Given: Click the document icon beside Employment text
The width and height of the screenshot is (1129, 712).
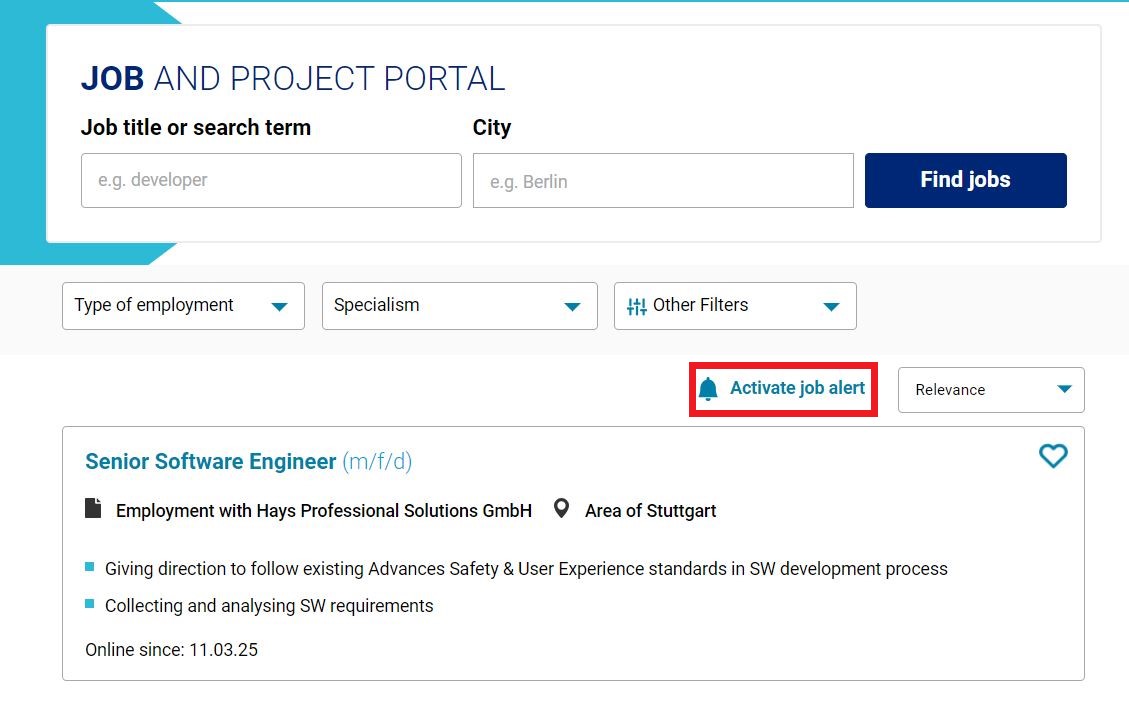Looking at the screenshot, I should (x=93, y=509).
